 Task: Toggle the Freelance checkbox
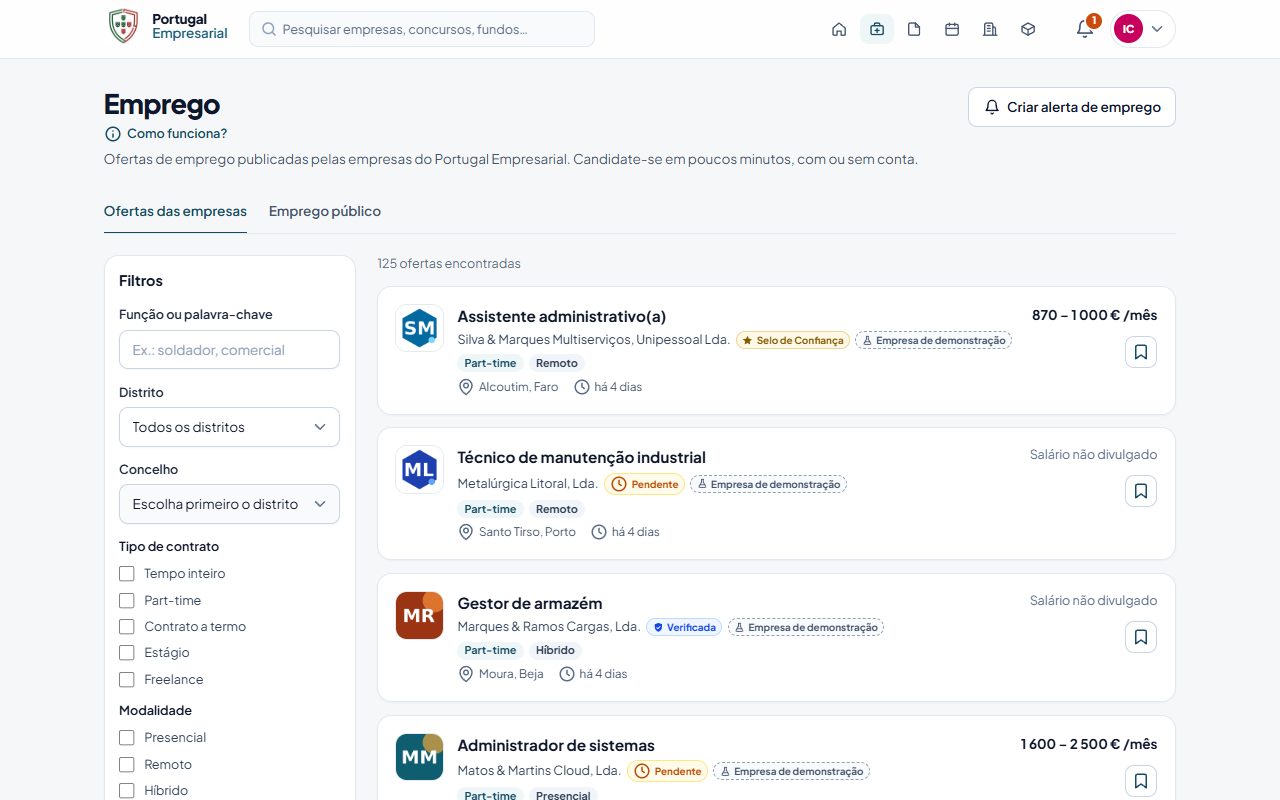click(x=127, y=680)
